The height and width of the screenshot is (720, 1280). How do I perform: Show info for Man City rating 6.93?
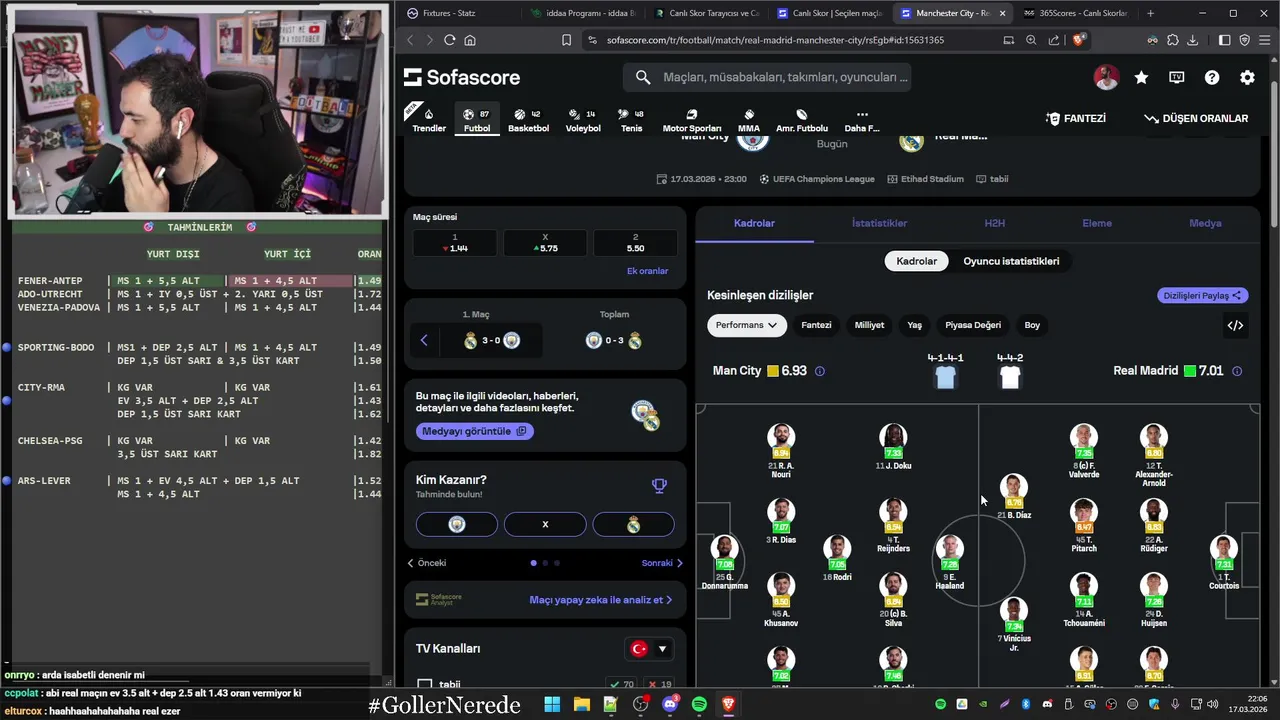tap(820, 371)
